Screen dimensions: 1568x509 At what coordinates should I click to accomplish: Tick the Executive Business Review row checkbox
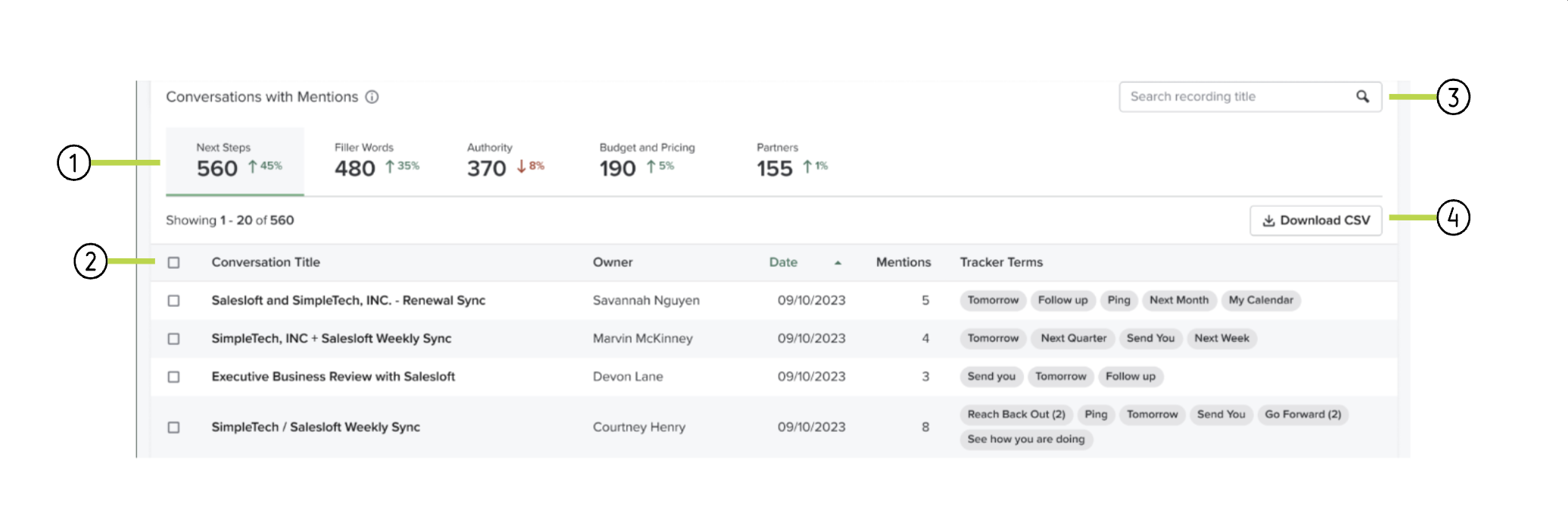click(174, 376)
